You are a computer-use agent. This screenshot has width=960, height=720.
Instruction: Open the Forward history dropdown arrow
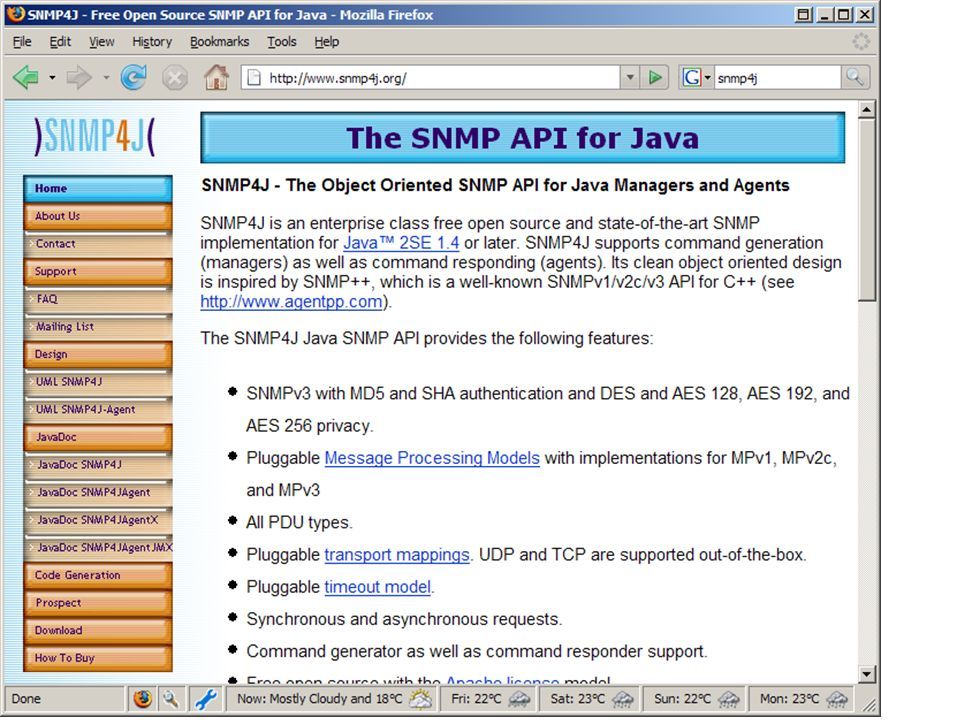(106, 78)
